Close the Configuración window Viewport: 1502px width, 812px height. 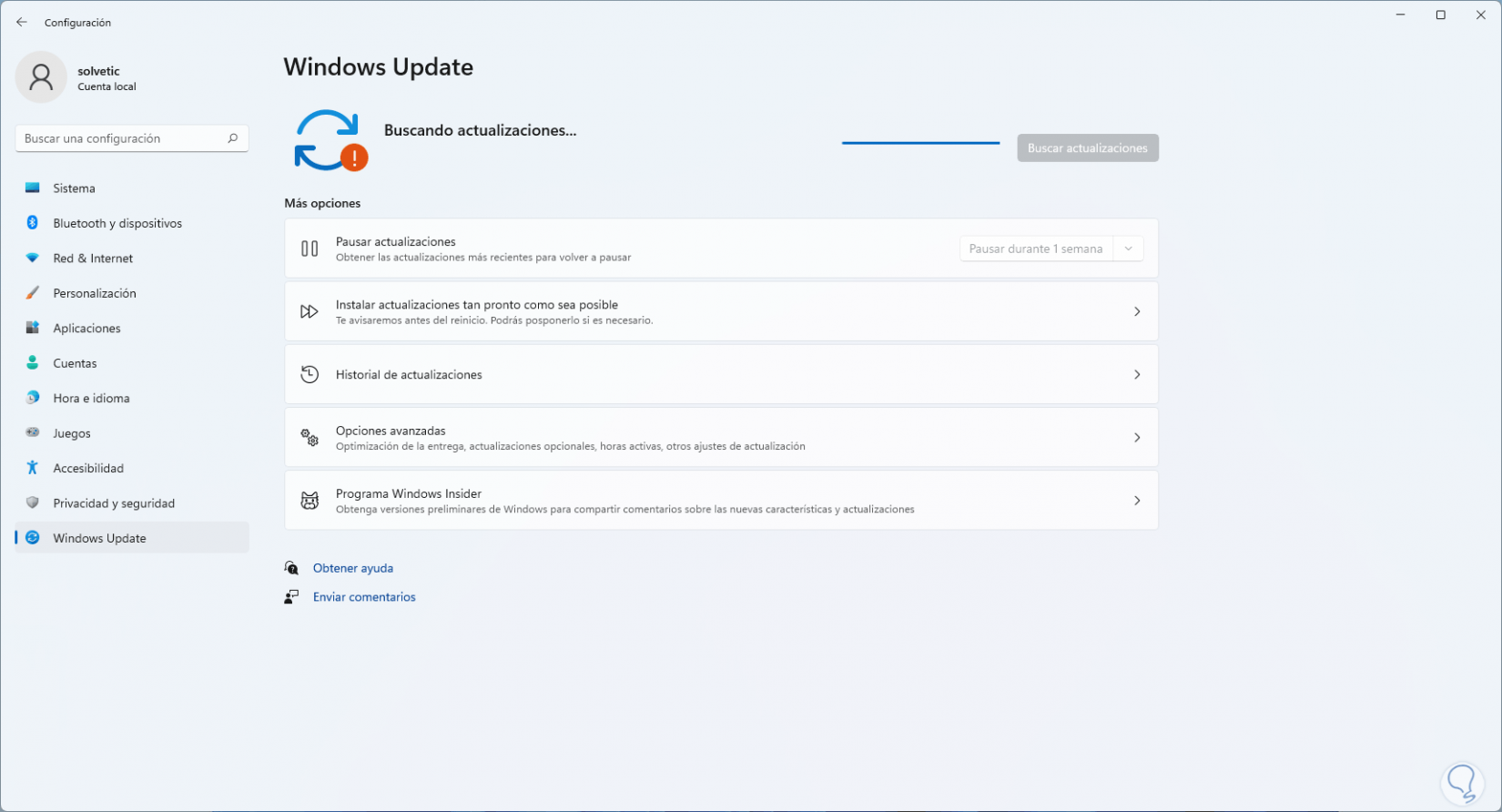(x=1481, y=15)
